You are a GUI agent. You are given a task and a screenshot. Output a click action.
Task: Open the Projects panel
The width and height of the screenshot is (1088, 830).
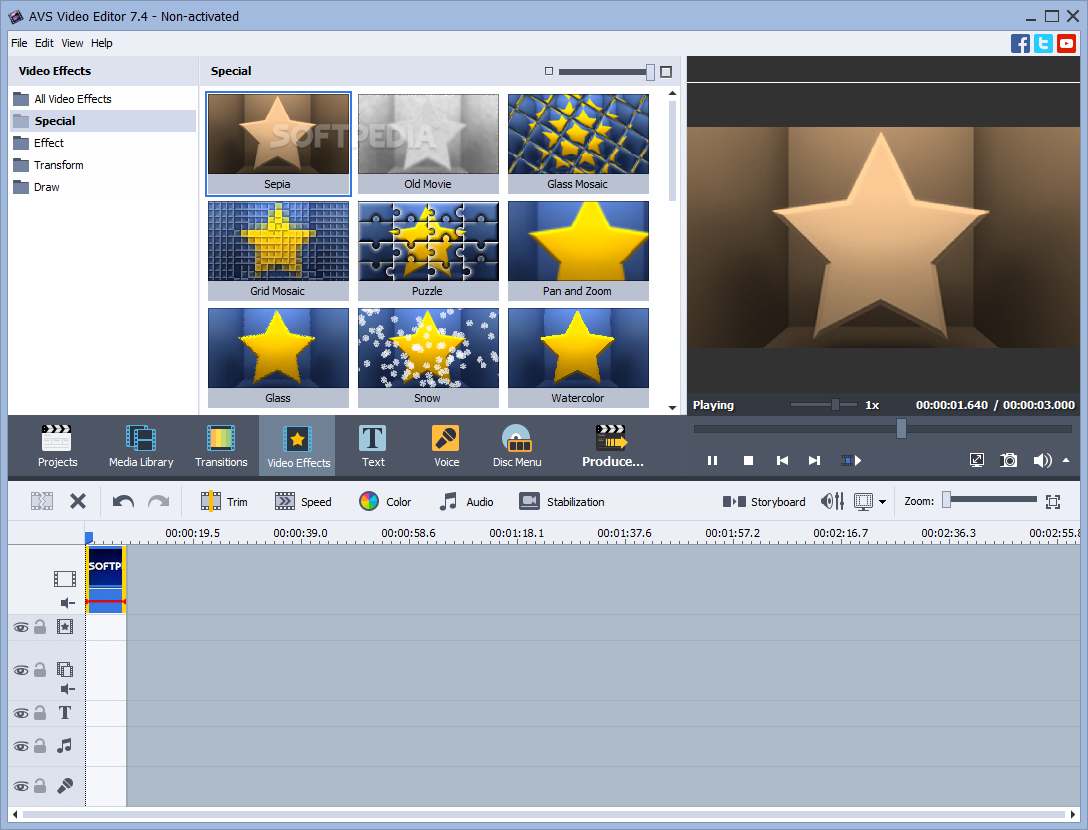[x=57, y=446]
